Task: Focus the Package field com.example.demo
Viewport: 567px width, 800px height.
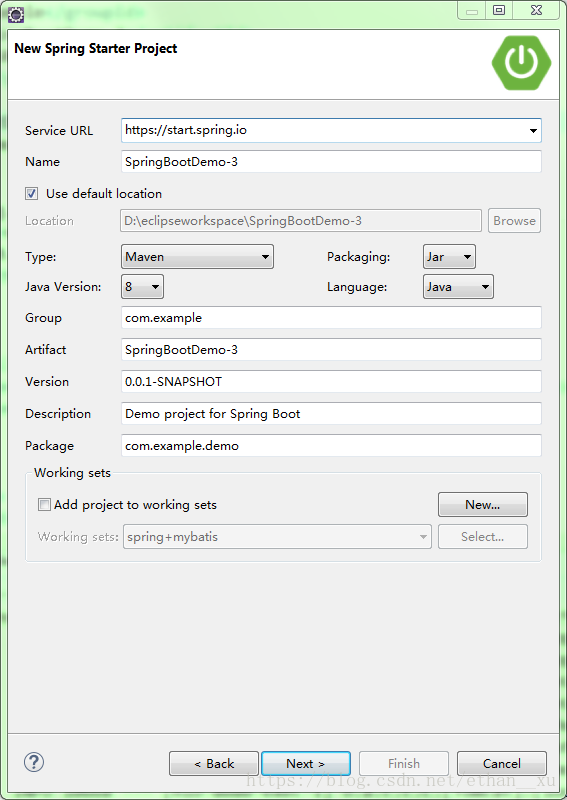Action: click(331, 446)
